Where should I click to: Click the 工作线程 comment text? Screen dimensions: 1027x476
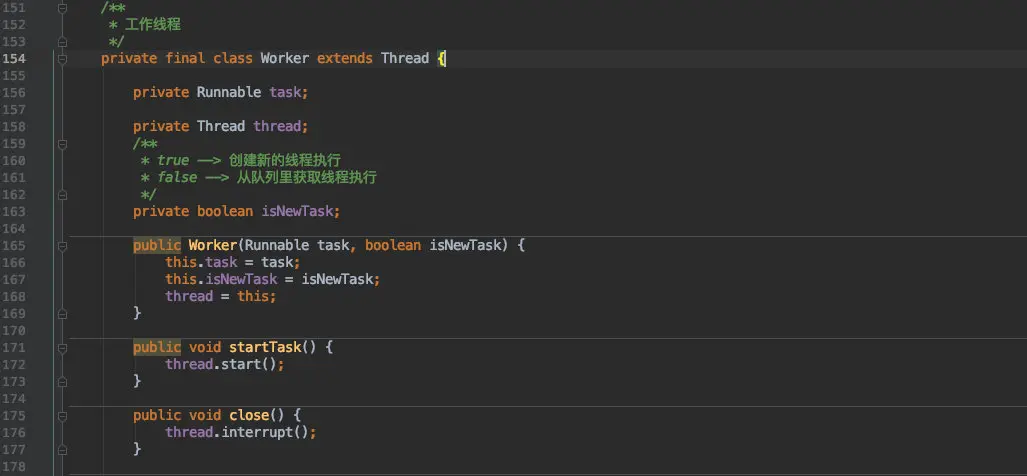tap(153, 25)
